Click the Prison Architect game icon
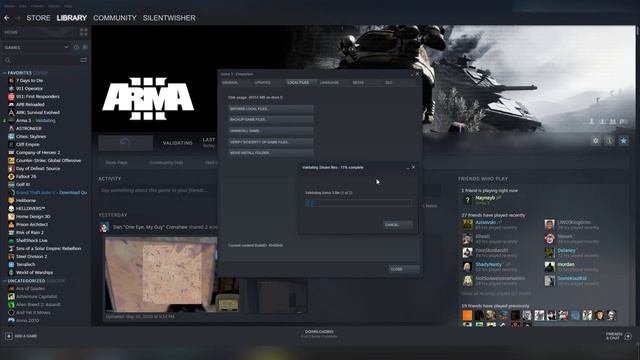The width and height of the screenshot is (640, 360). tap(11, 224)
